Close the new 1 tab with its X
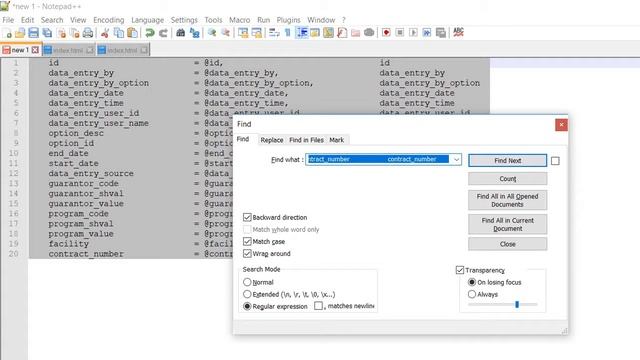The height and width of the screenshot is (360, 640). 36,50
